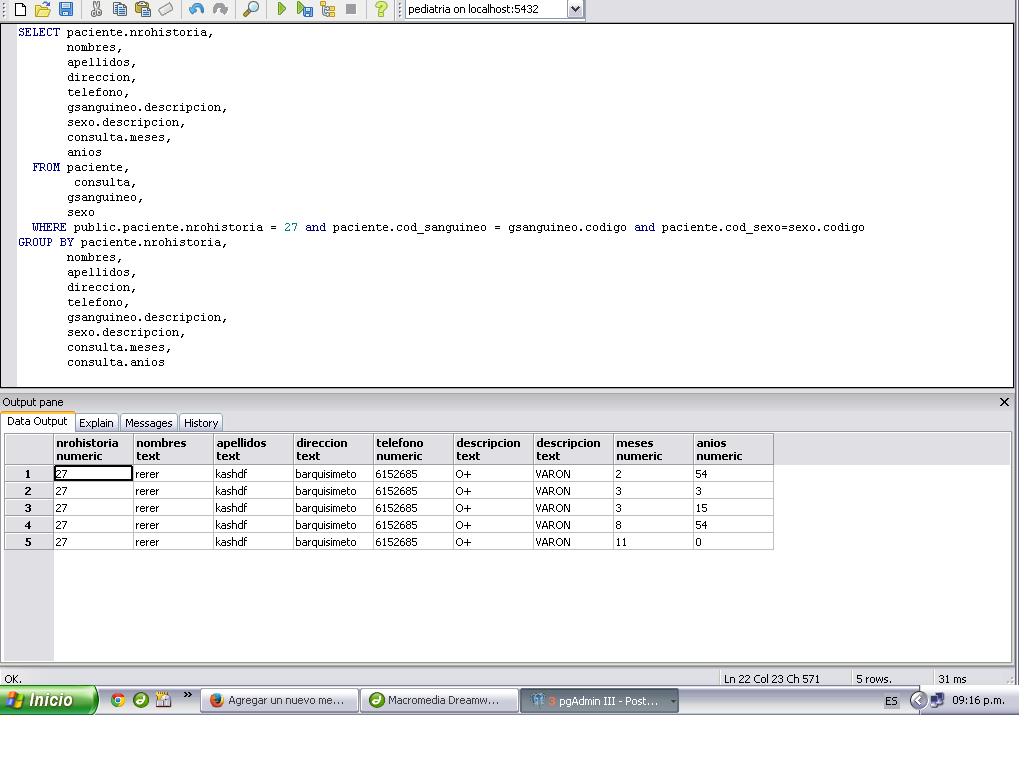Copy selected query text
The image size is (1024, 768).
pyautogui.click(x=120, y=9)
